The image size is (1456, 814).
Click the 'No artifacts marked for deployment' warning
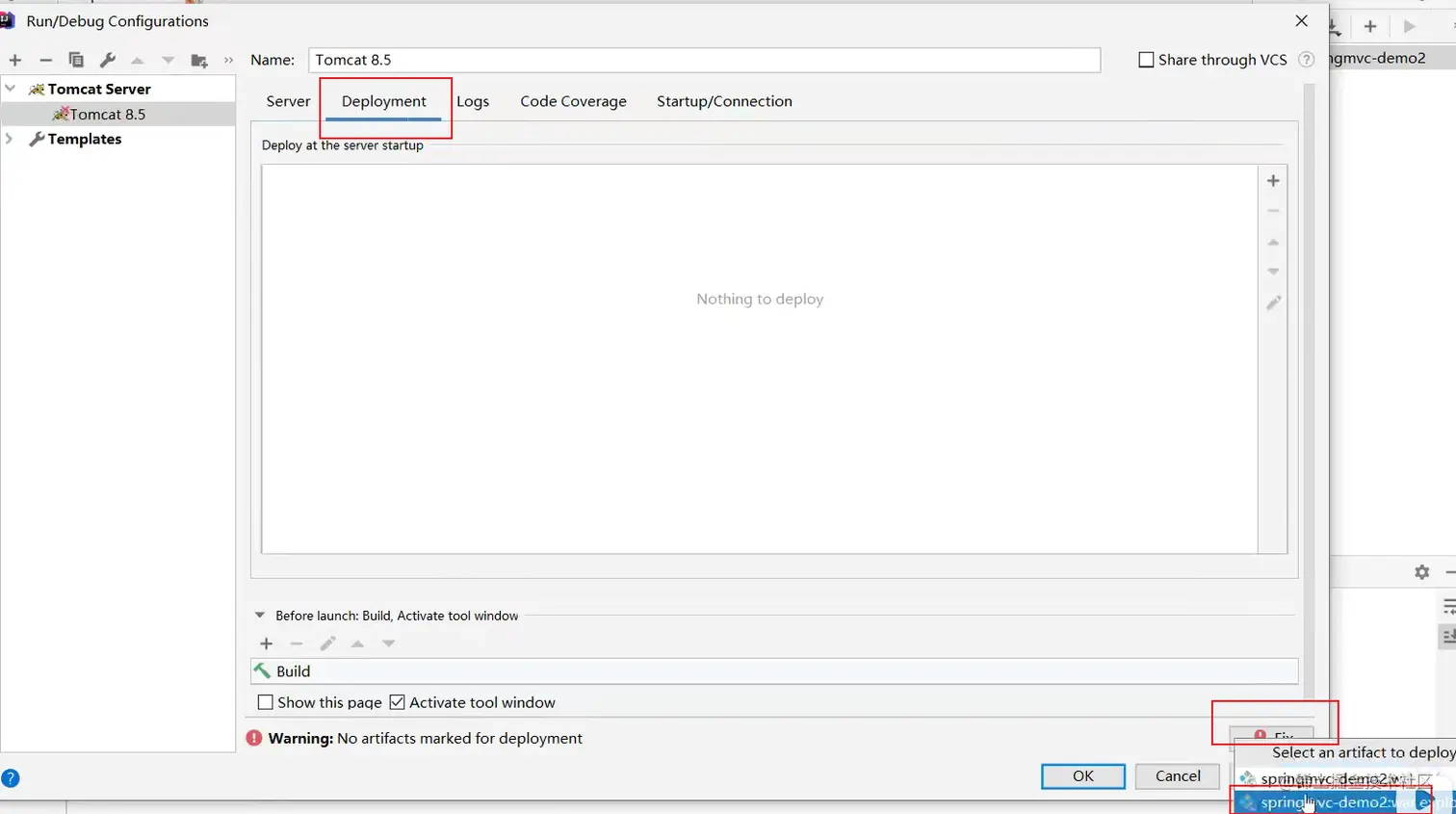(x=459, y=738)
